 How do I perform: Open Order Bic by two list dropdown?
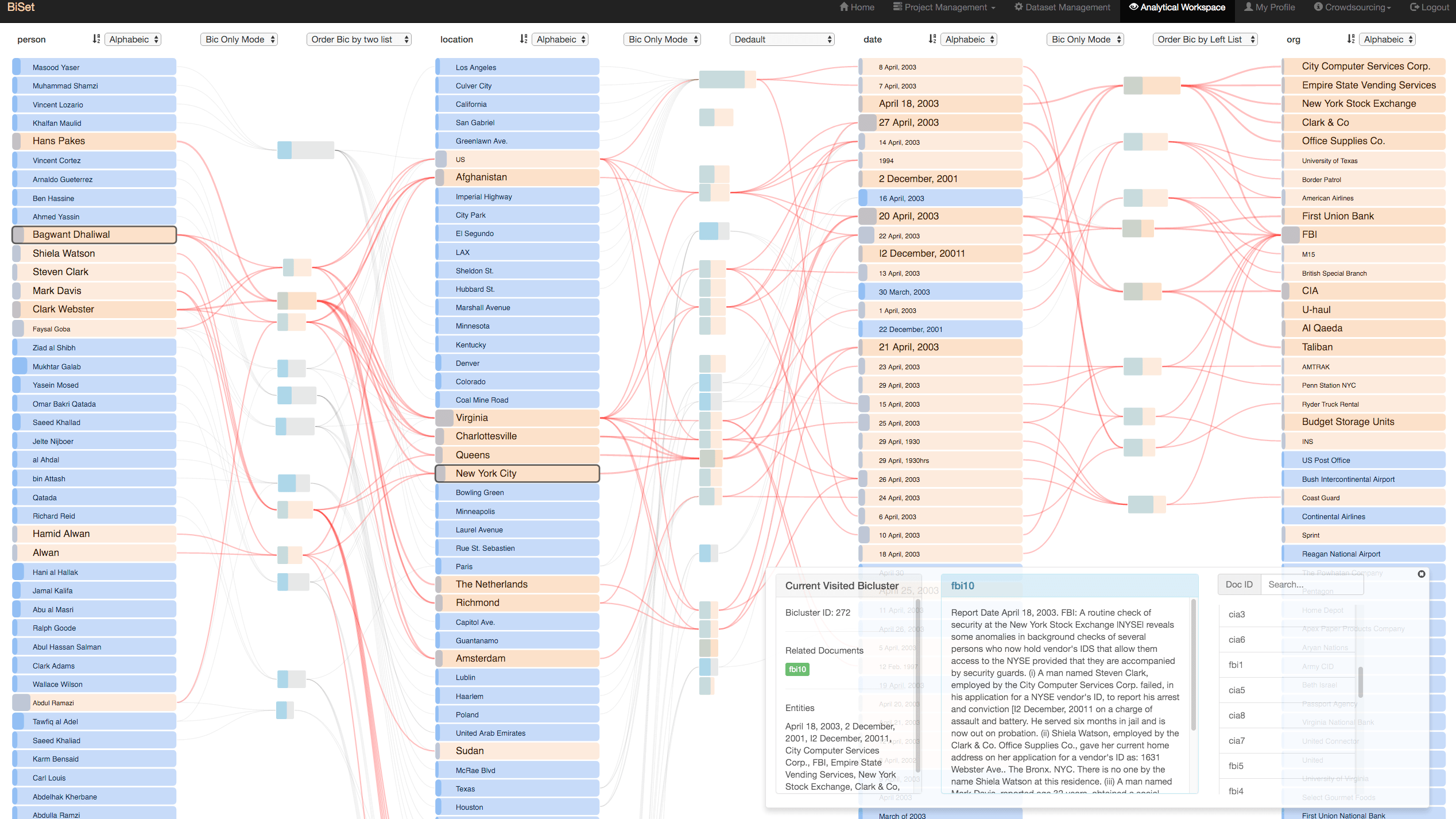(359, 39)
